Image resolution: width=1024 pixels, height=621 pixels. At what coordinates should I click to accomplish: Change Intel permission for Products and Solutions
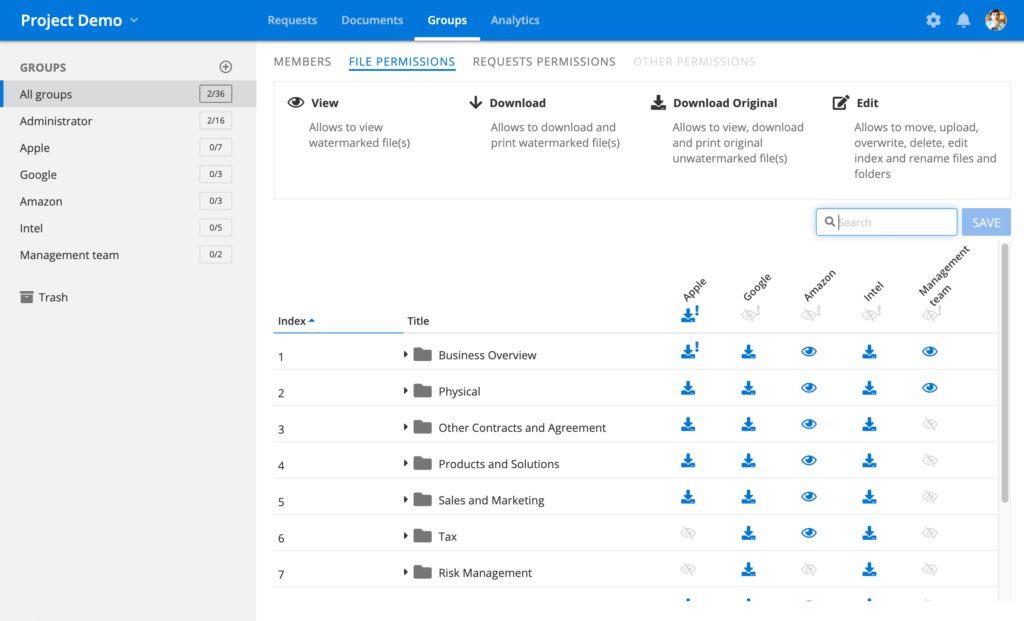click(x=869, y=460)
